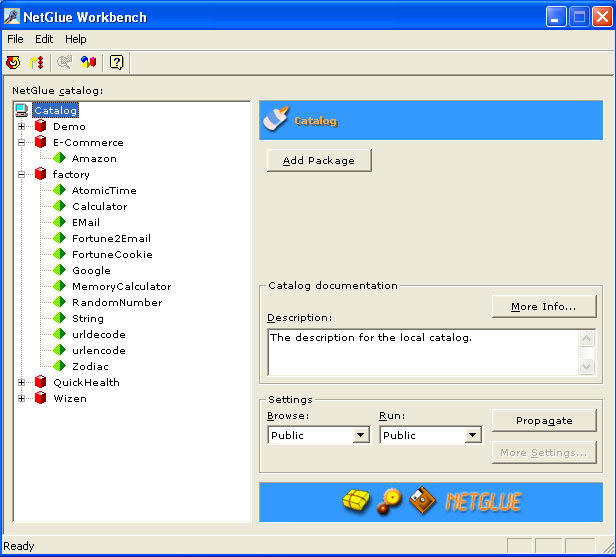Image resolution: width=616 pixels, height=557 pixels.
Task: Click the green diamond icon beside FortuneCookie
Action: coord(59,254)
